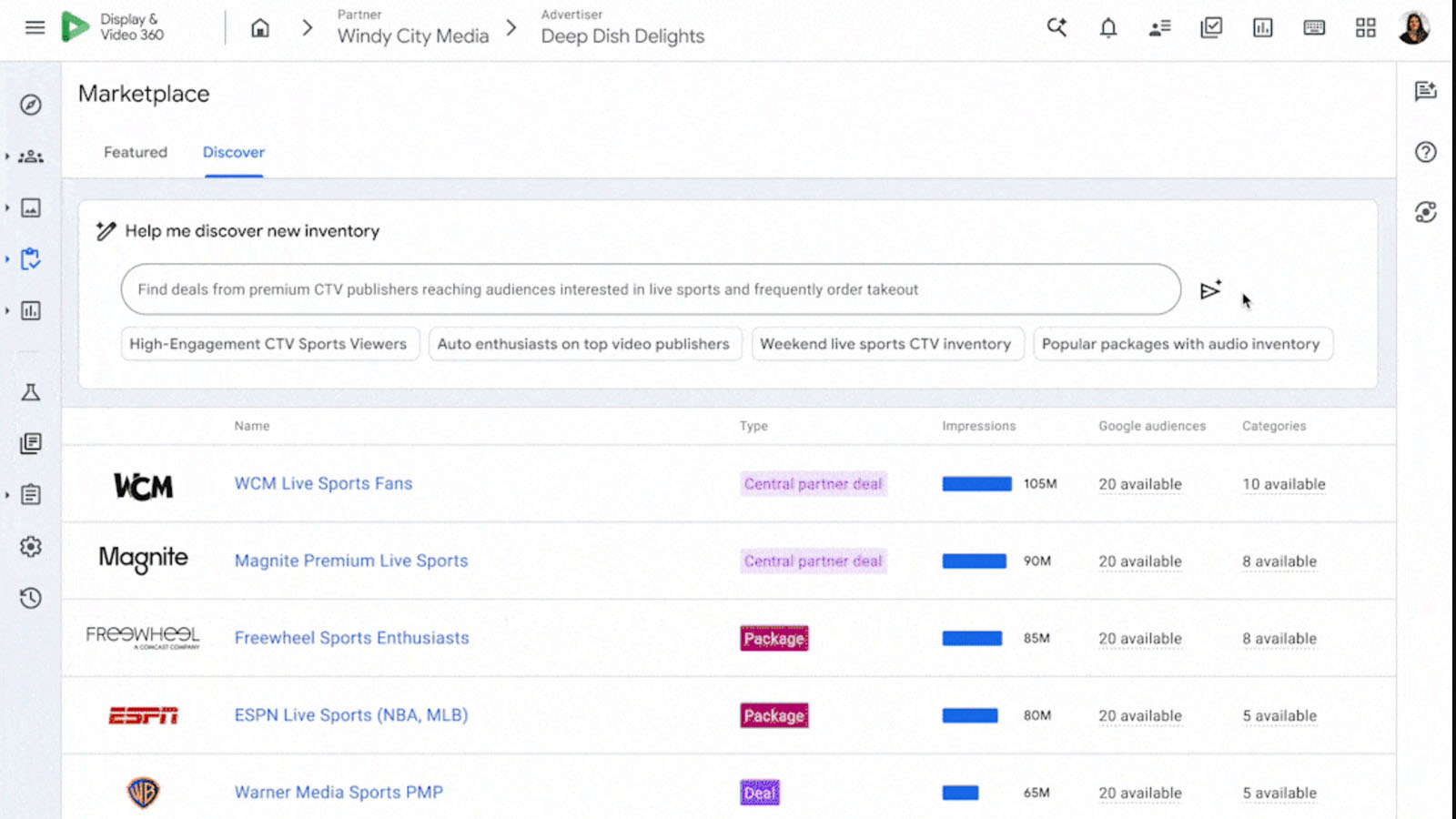Select the Discover tab
The height and width of the screenshot is (819, 1456).
click(234, 152)
